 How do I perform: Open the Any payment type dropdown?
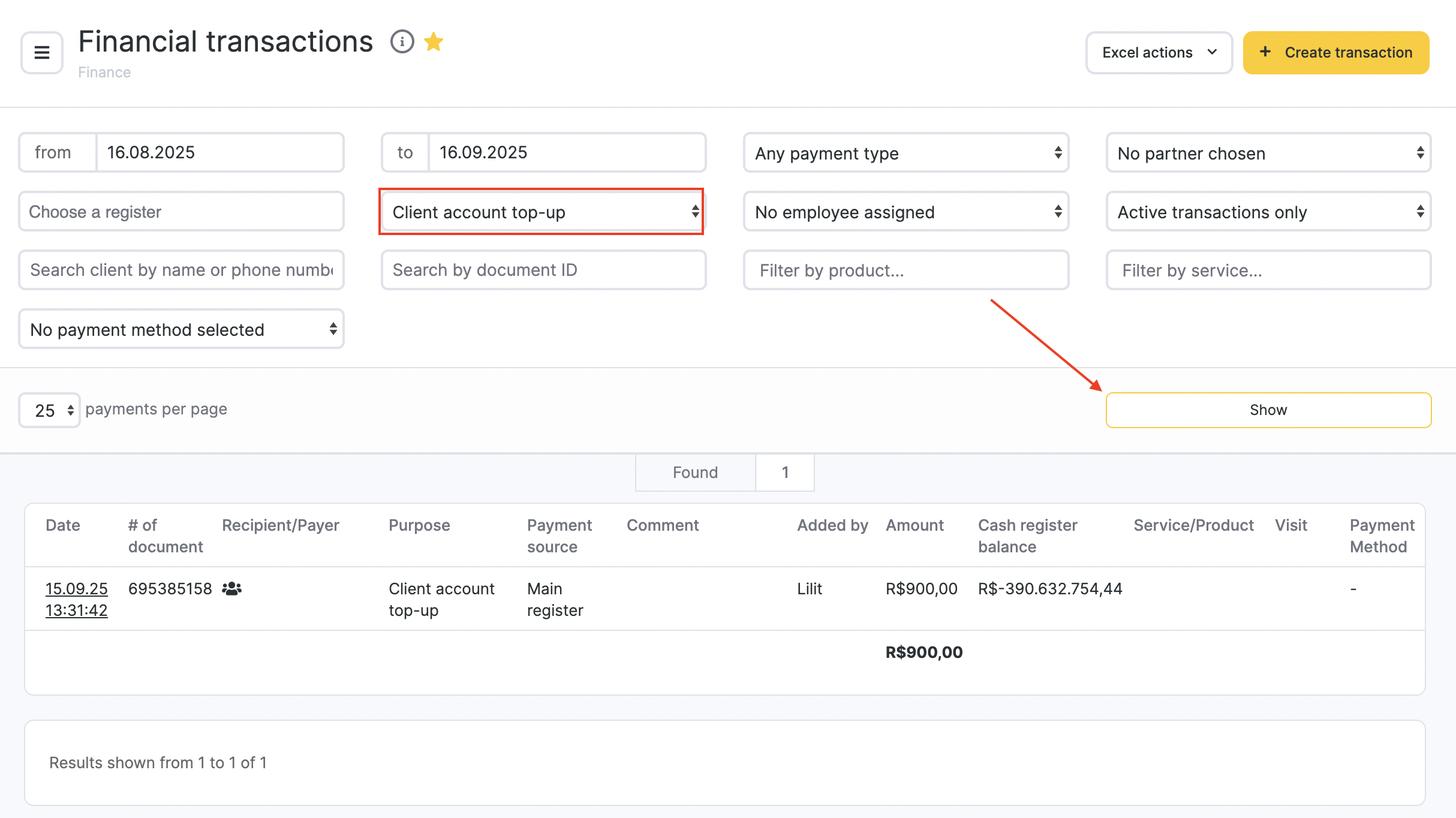906,153
